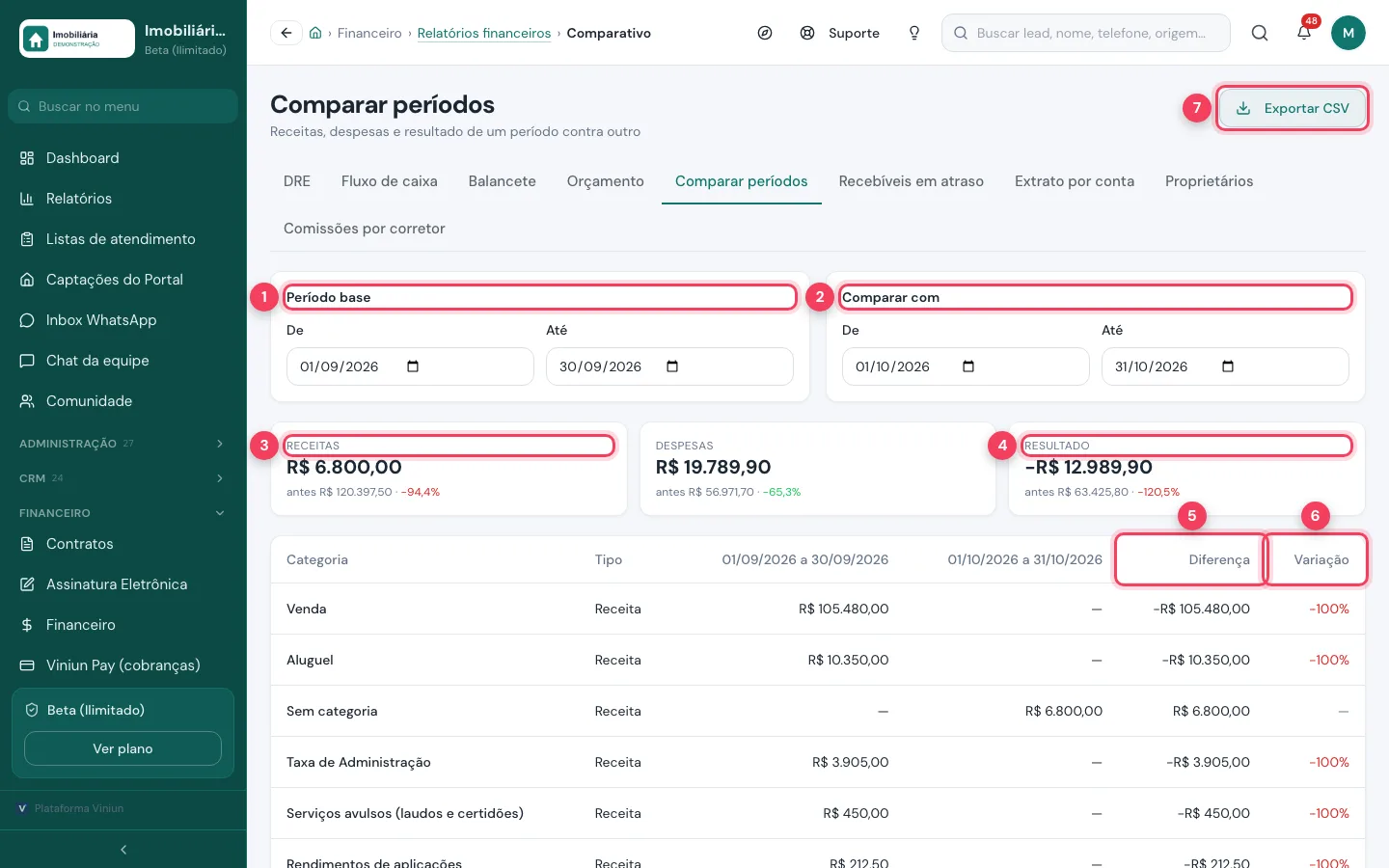1389x868 pixels.
Task: Open Captações do Portal
Action: pyautogui.click(x=123, y=280)
